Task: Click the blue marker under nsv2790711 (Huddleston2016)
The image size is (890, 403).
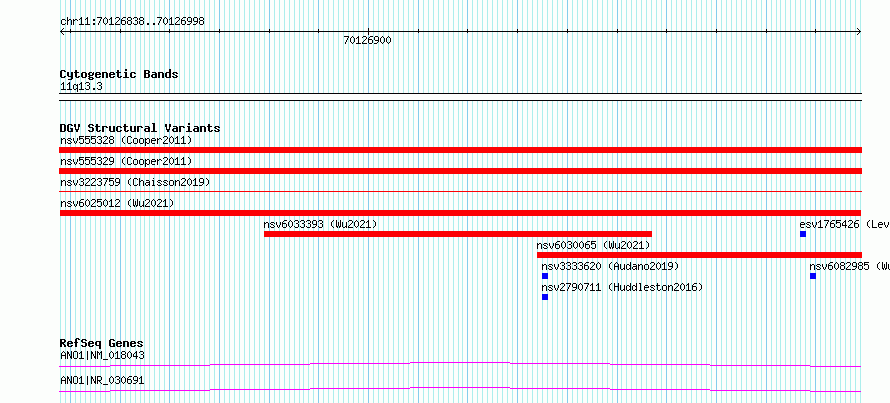Action: (545, 297)
